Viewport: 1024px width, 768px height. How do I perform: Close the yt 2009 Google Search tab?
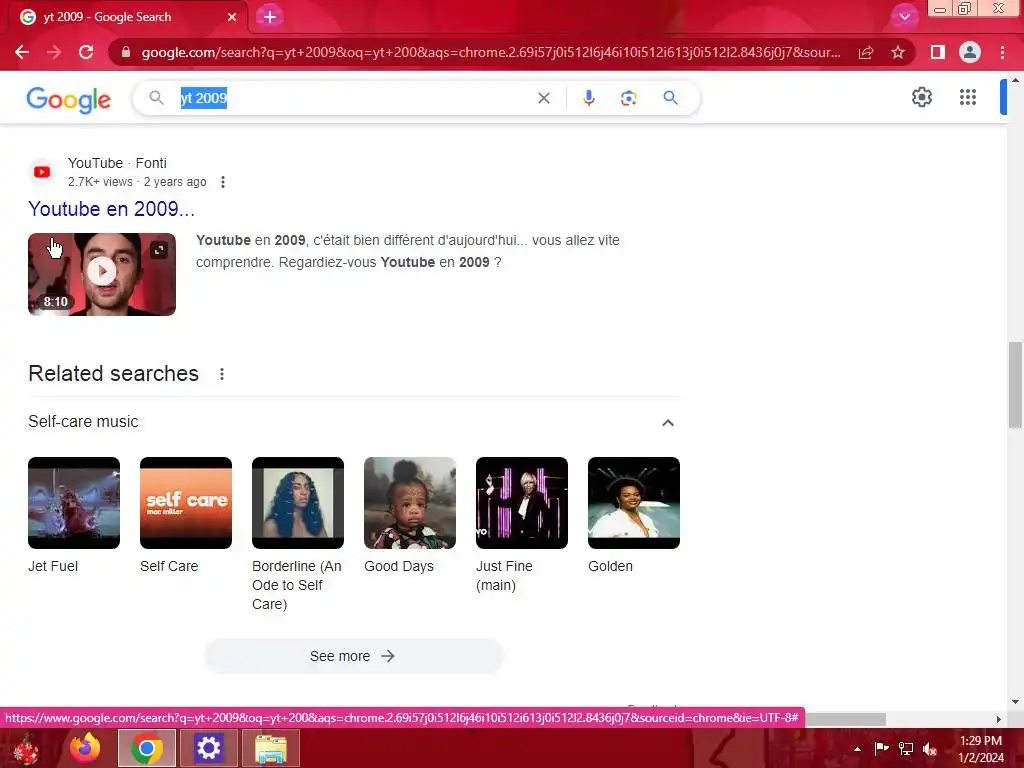click(232, 17)
